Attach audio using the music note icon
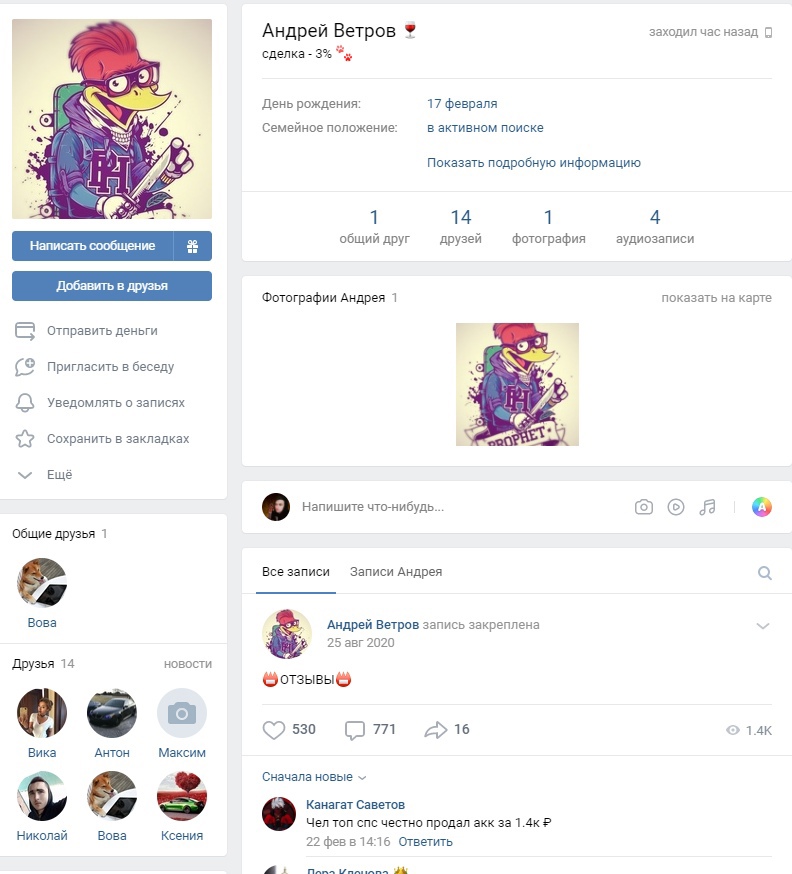Image resolution: width=792 pixels, height=874 pixels. tap(707, 507)
